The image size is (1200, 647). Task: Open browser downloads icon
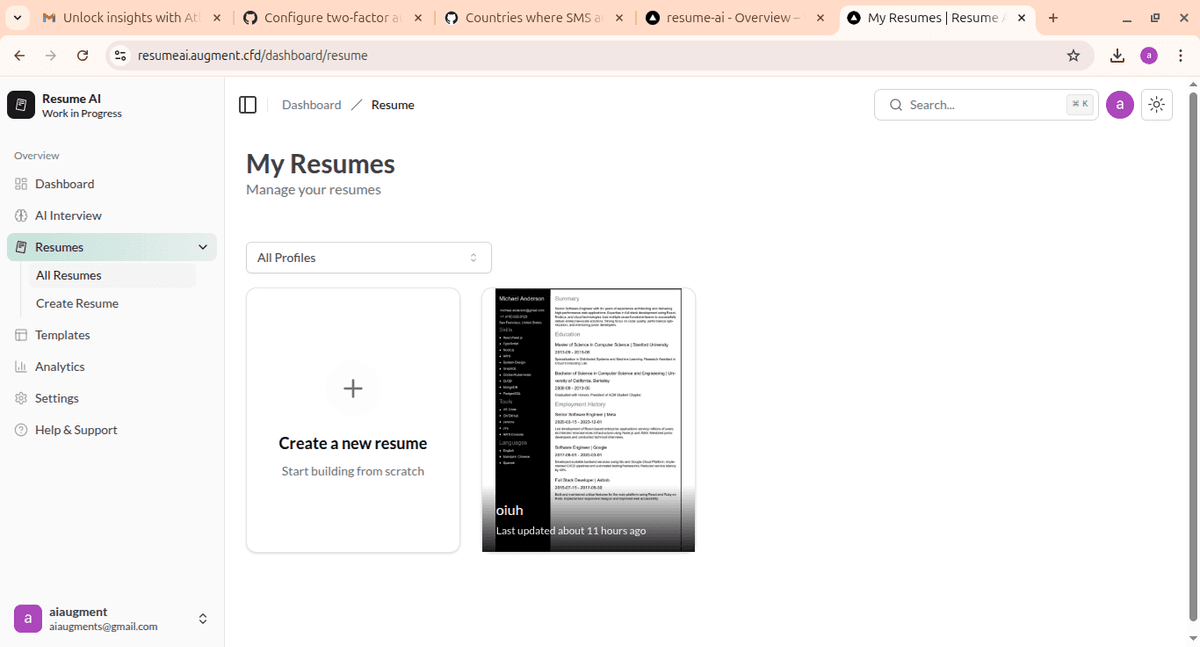tap(1117, 56)
